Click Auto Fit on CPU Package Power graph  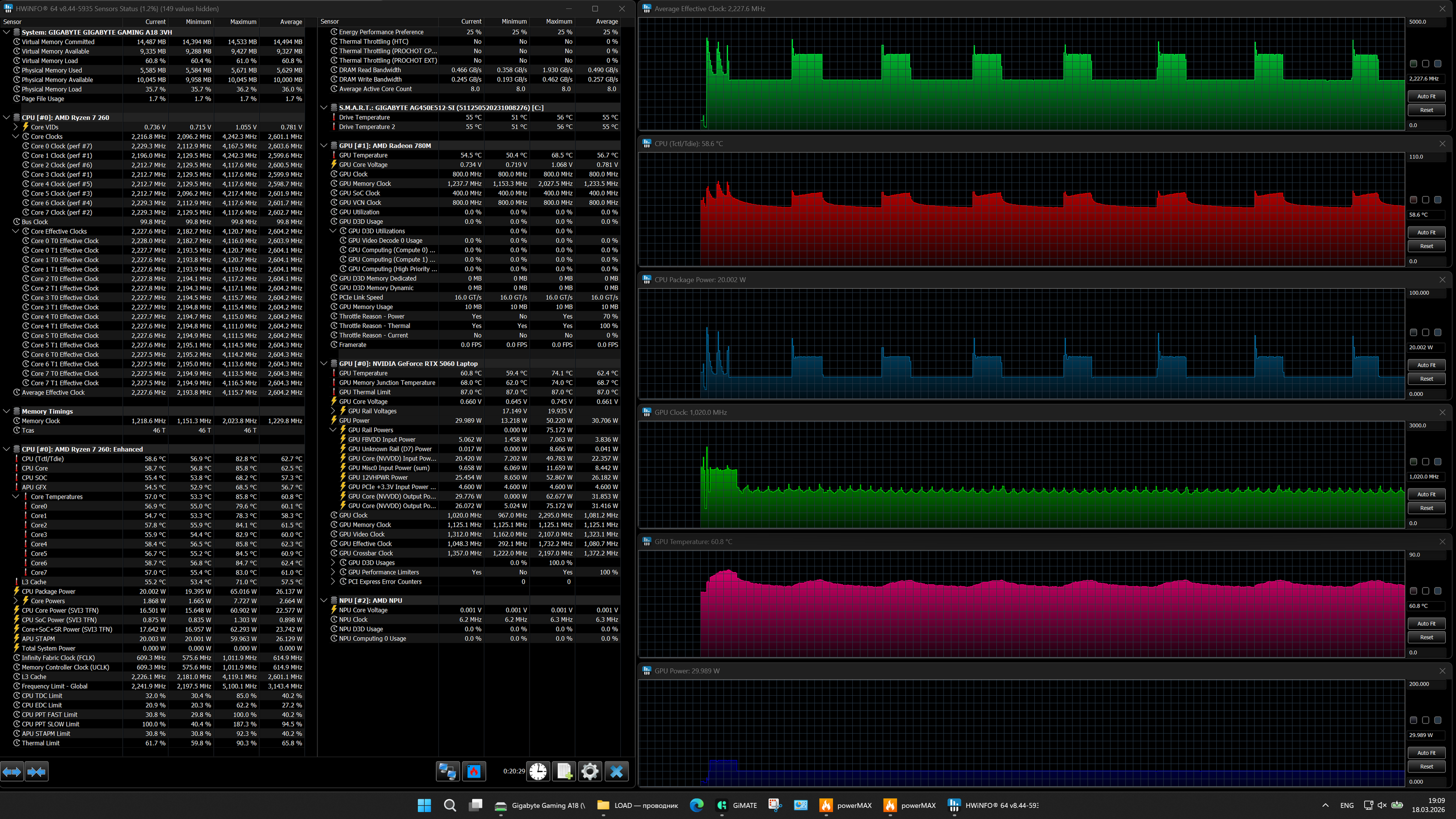1426,365
